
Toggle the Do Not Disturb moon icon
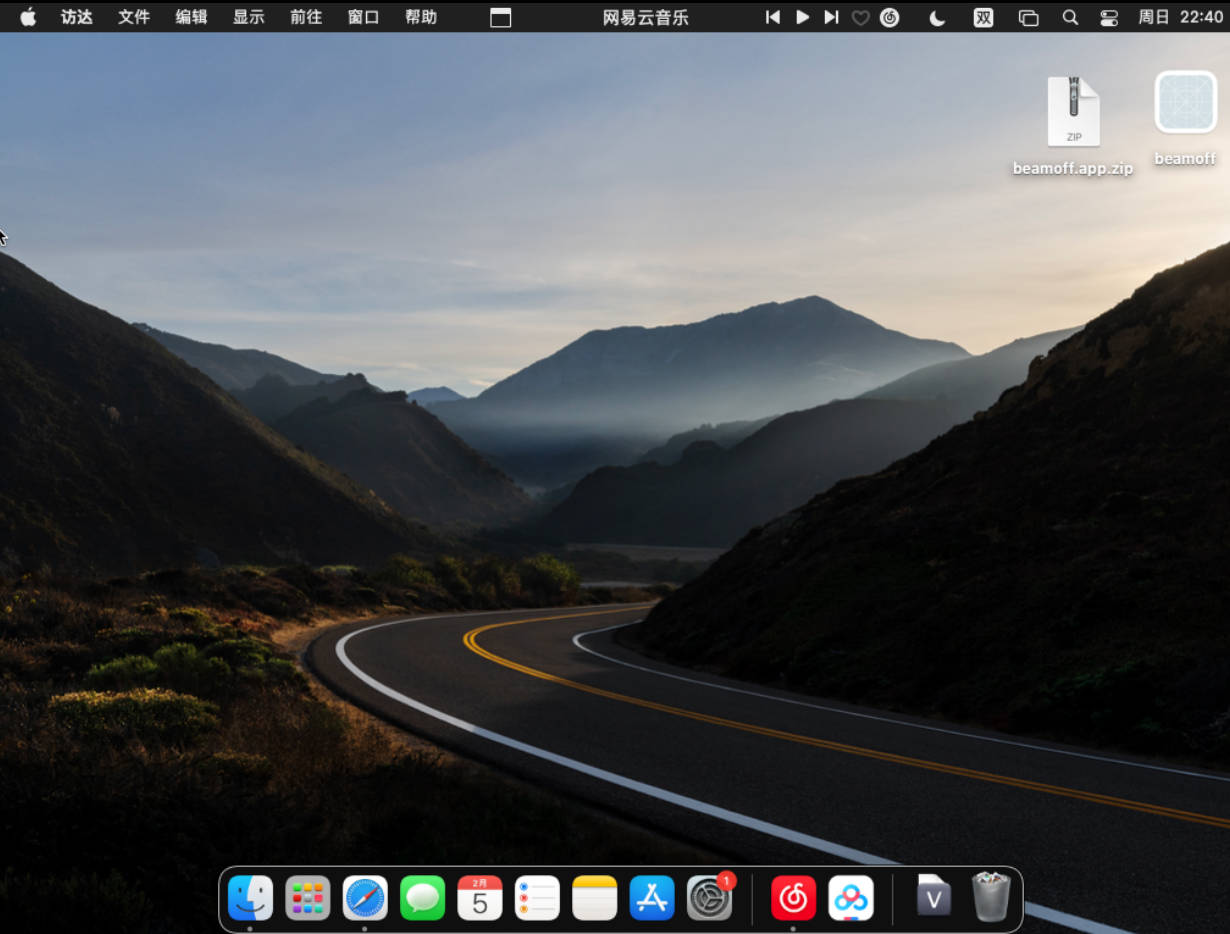[x=937, y=17]
